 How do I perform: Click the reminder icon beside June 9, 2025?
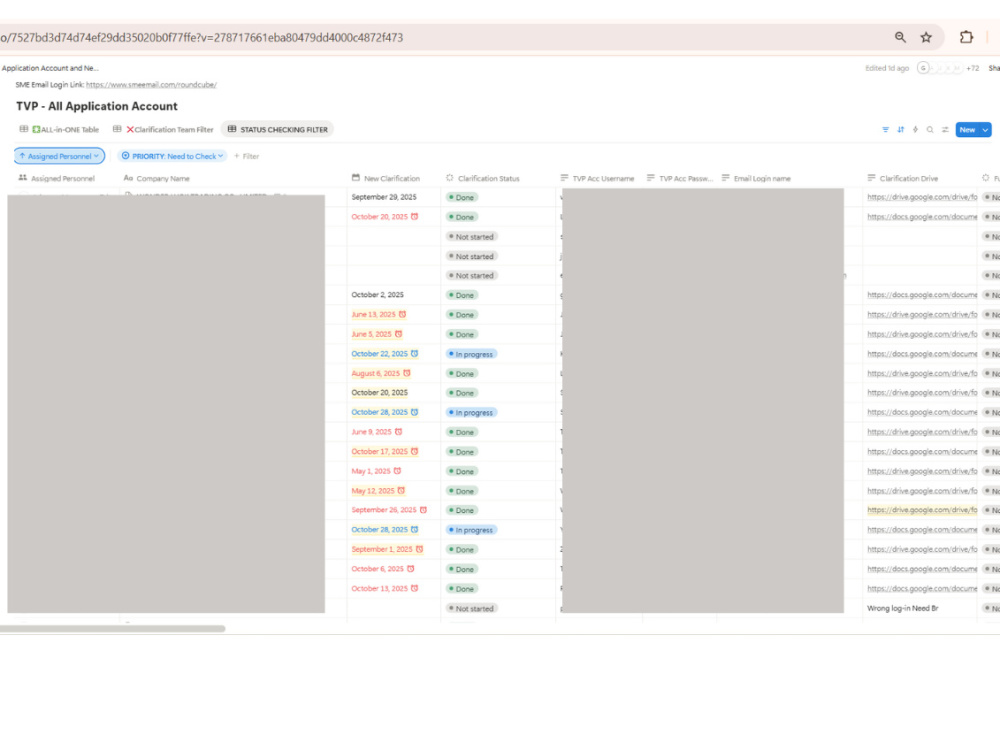click(399, 432)
